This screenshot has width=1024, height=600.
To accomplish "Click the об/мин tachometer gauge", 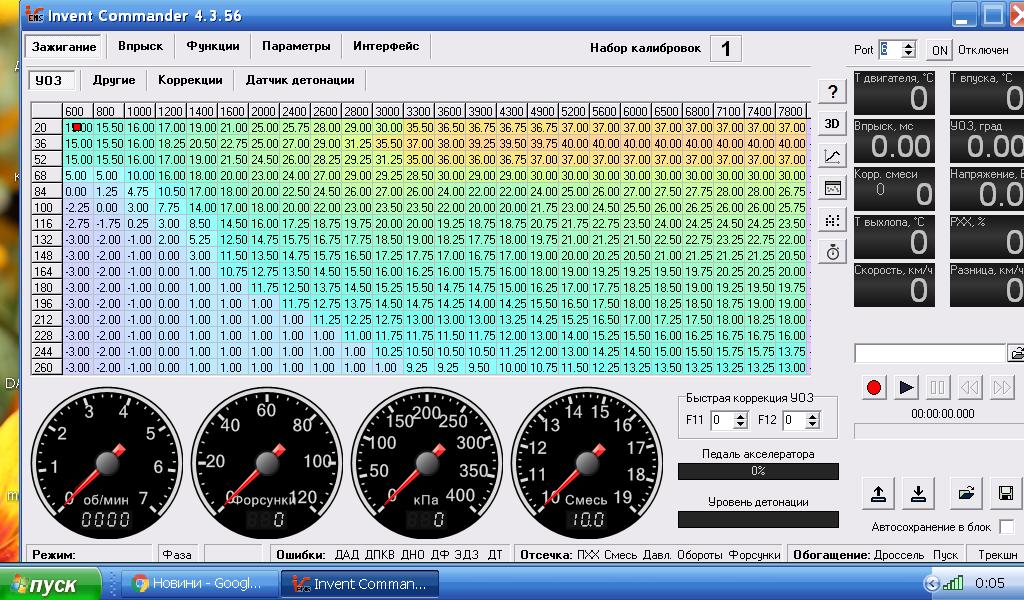I will pos(107,463).
